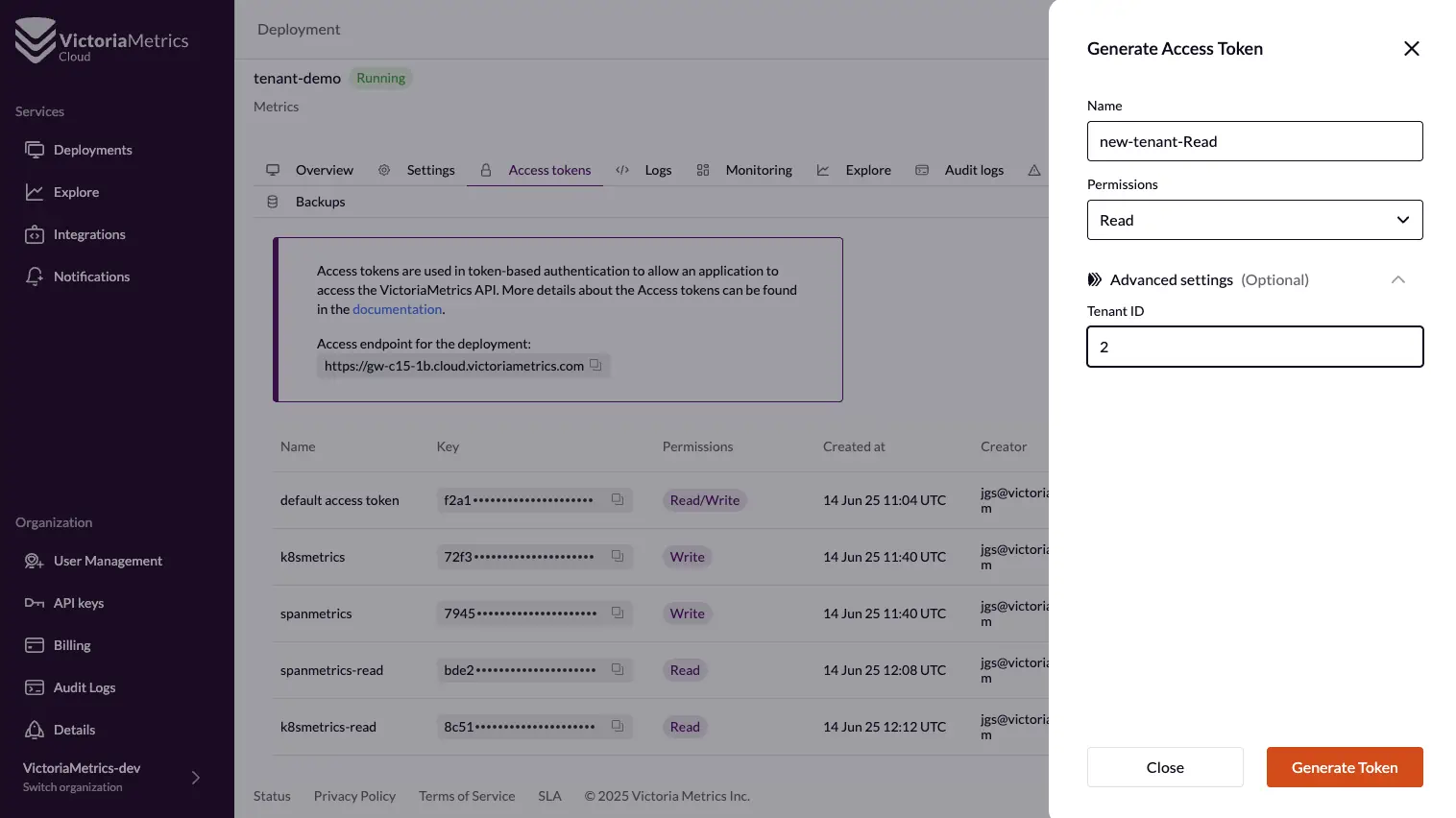Viewport: 1456px width, 818px height.
Task: Copy the k8smetrics token key
Action: point(618,556)
